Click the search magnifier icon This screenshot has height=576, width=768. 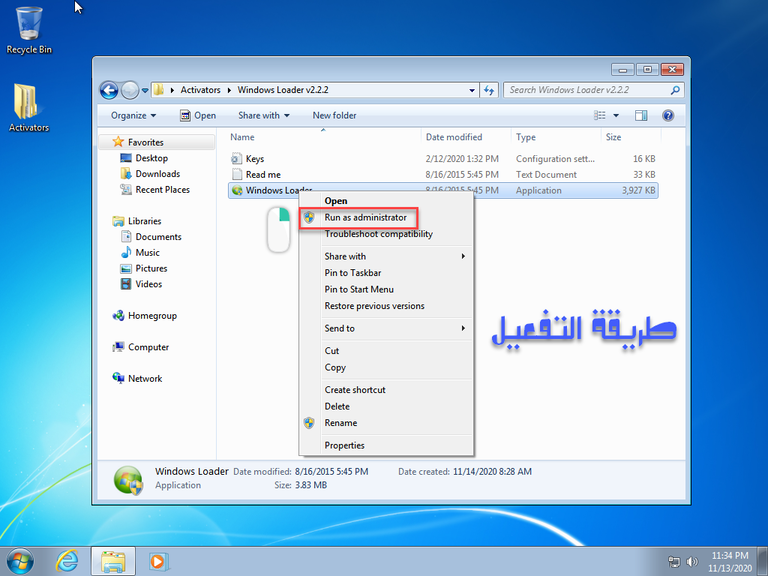click(675, 90)
